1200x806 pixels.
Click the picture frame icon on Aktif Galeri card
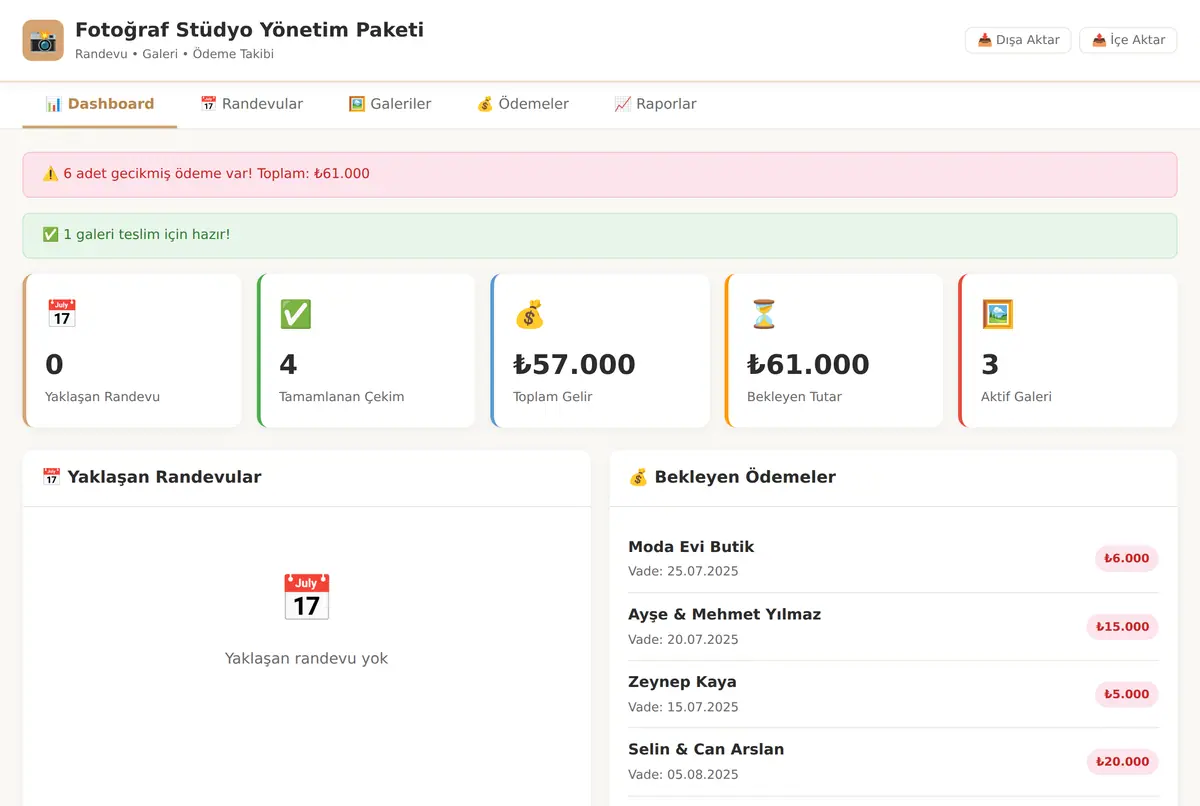(x=997, y=314)
